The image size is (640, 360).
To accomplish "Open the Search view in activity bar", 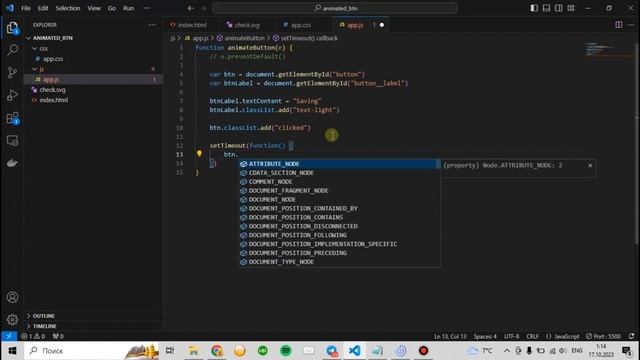I will click(x=12, y=50).
